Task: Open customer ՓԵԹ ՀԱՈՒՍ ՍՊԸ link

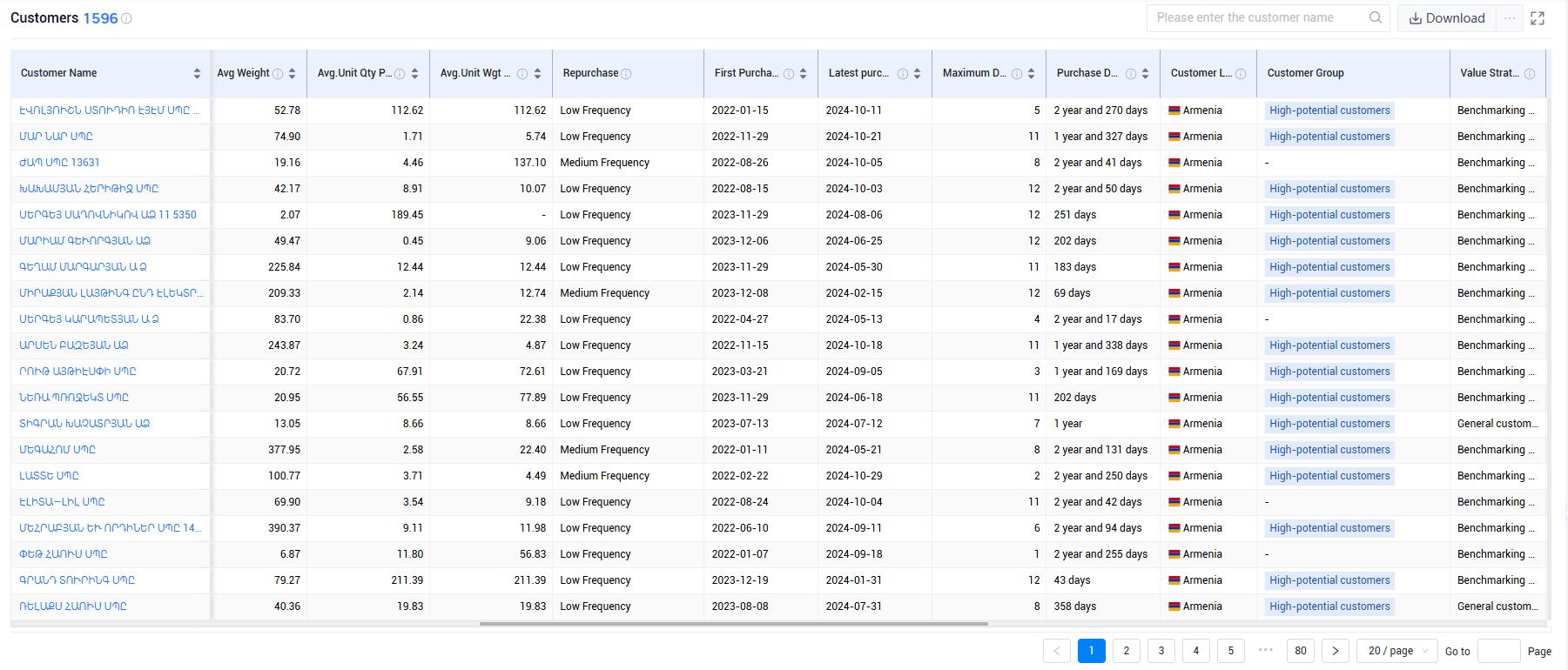Action: click(x=64, y=554)
